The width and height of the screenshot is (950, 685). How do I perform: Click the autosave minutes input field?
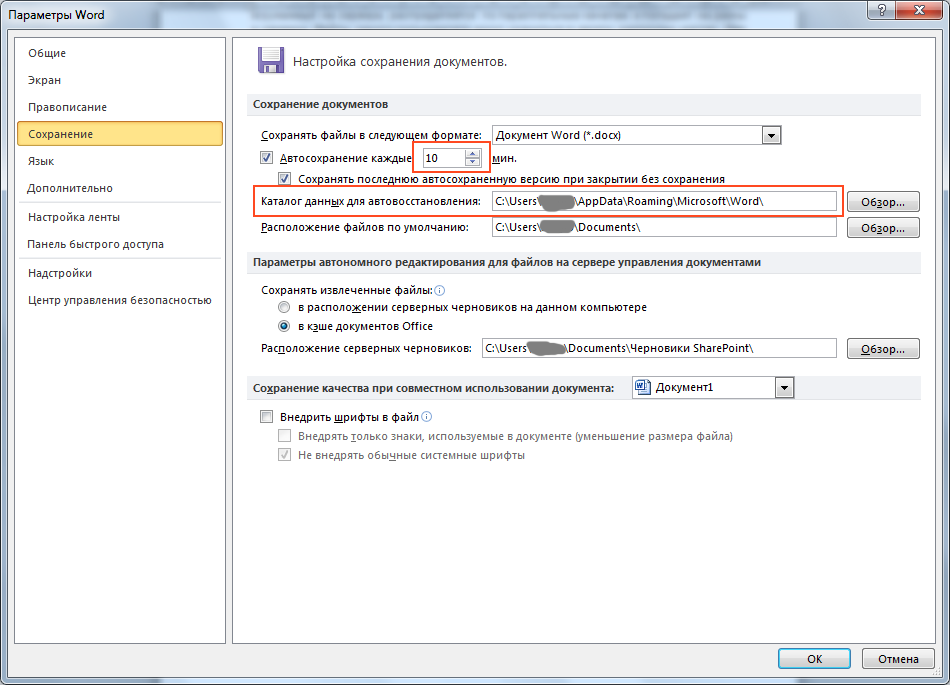444,158
